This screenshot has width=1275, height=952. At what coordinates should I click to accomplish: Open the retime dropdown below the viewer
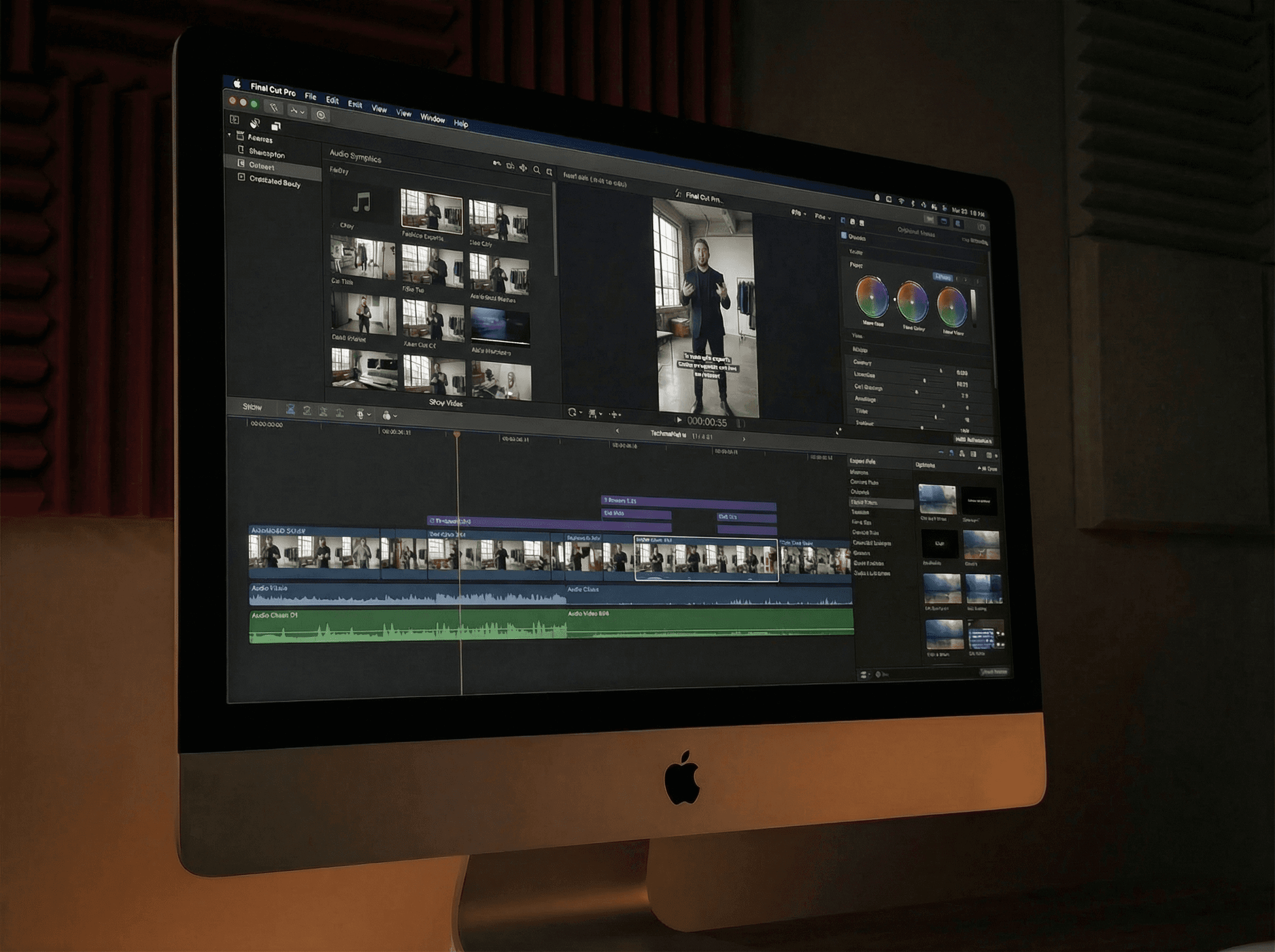(x=574, y=413)
